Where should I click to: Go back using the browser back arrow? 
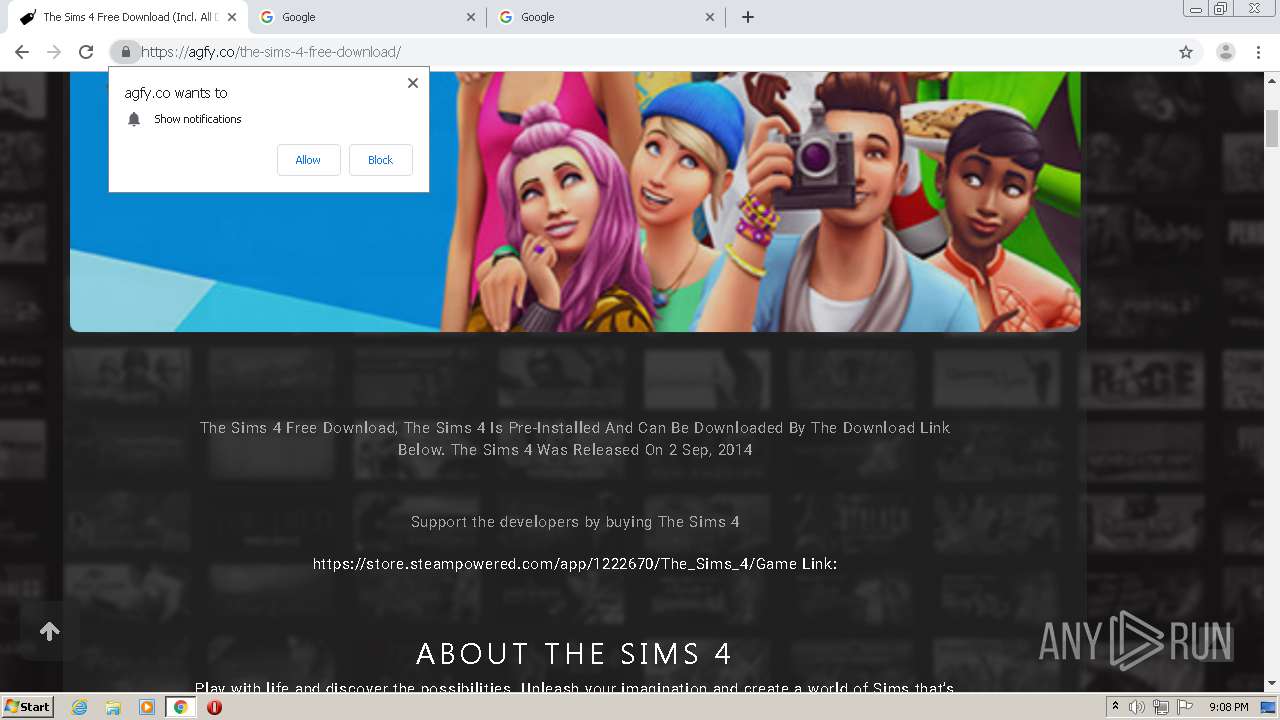tap(22, 52)
